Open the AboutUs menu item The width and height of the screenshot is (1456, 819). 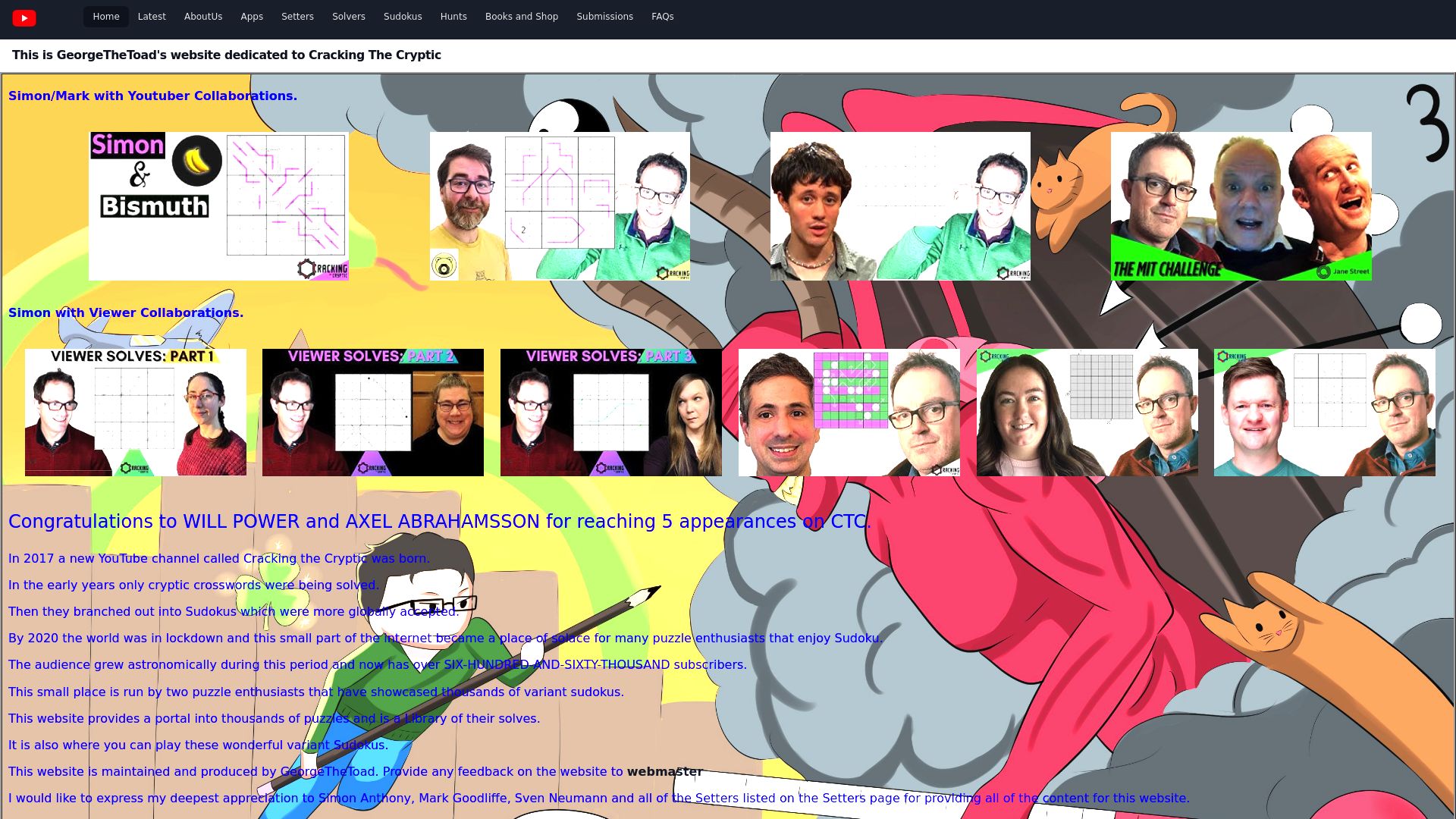(x=203, y=17)
